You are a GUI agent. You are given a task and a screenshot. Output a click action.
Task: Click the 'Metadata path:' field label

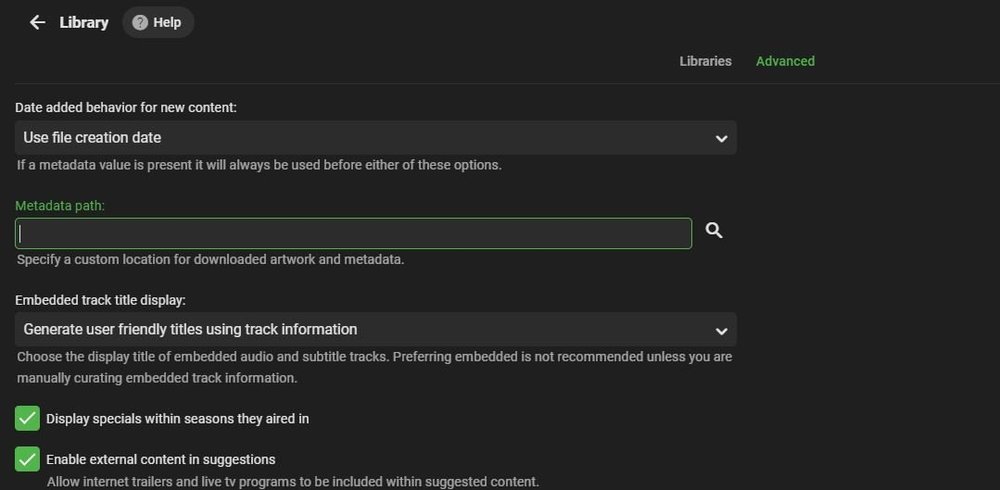pos(60,206)
